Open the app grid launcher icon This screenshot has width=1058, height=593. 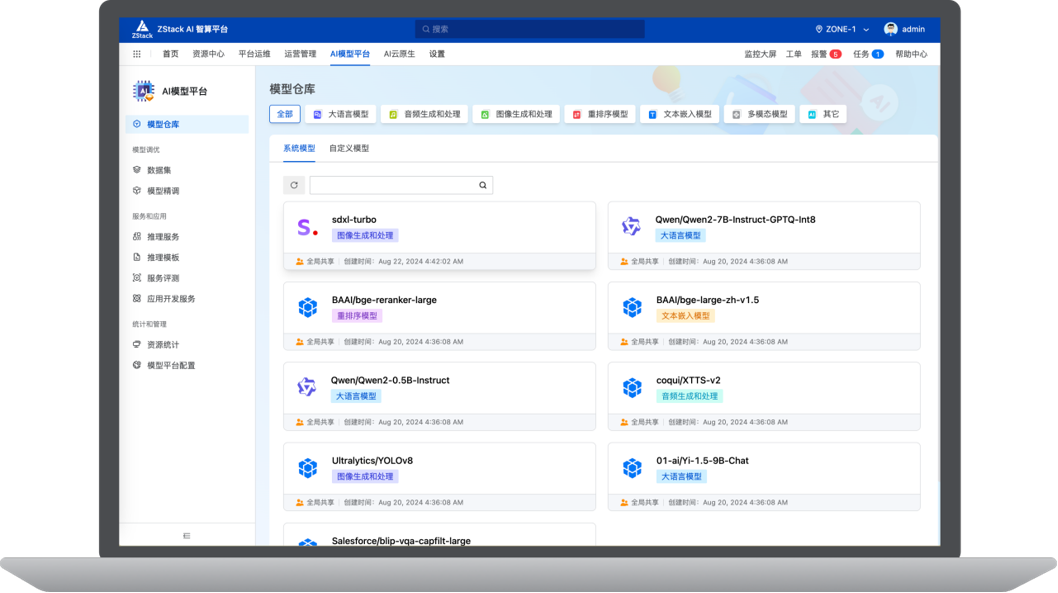point(137,54)
